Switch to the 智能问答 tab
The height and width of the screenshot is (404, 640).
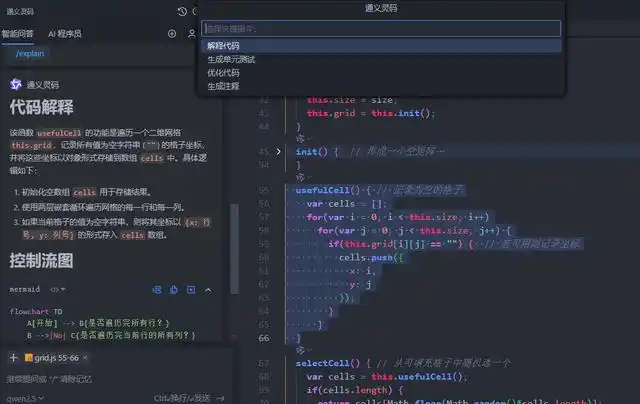coord(17,34)
